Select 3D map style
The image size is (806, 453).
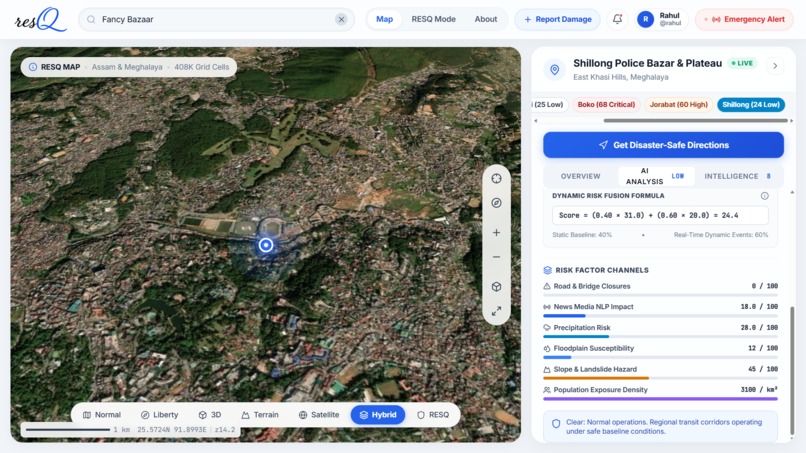coord(210,415)
